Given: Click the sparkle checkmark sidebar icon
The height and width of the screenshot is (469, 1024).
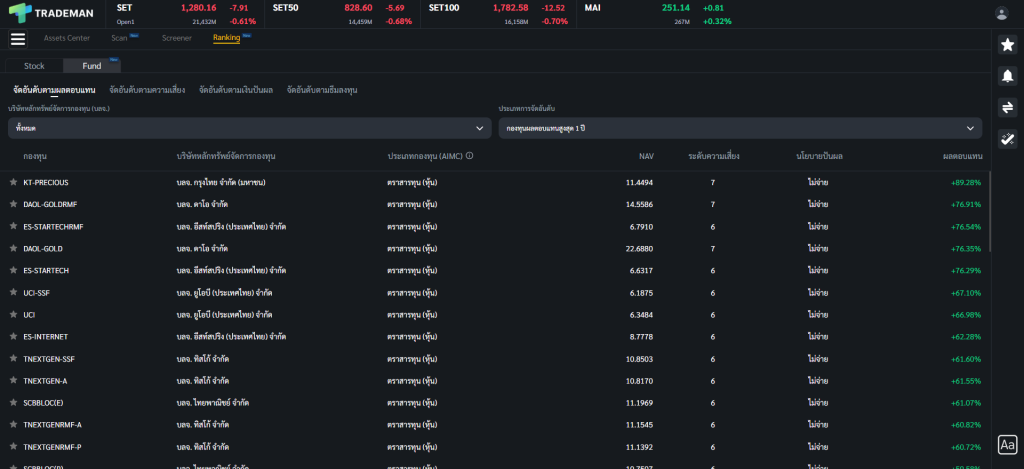Looking at the screenshot, I should pos(1007,139).
